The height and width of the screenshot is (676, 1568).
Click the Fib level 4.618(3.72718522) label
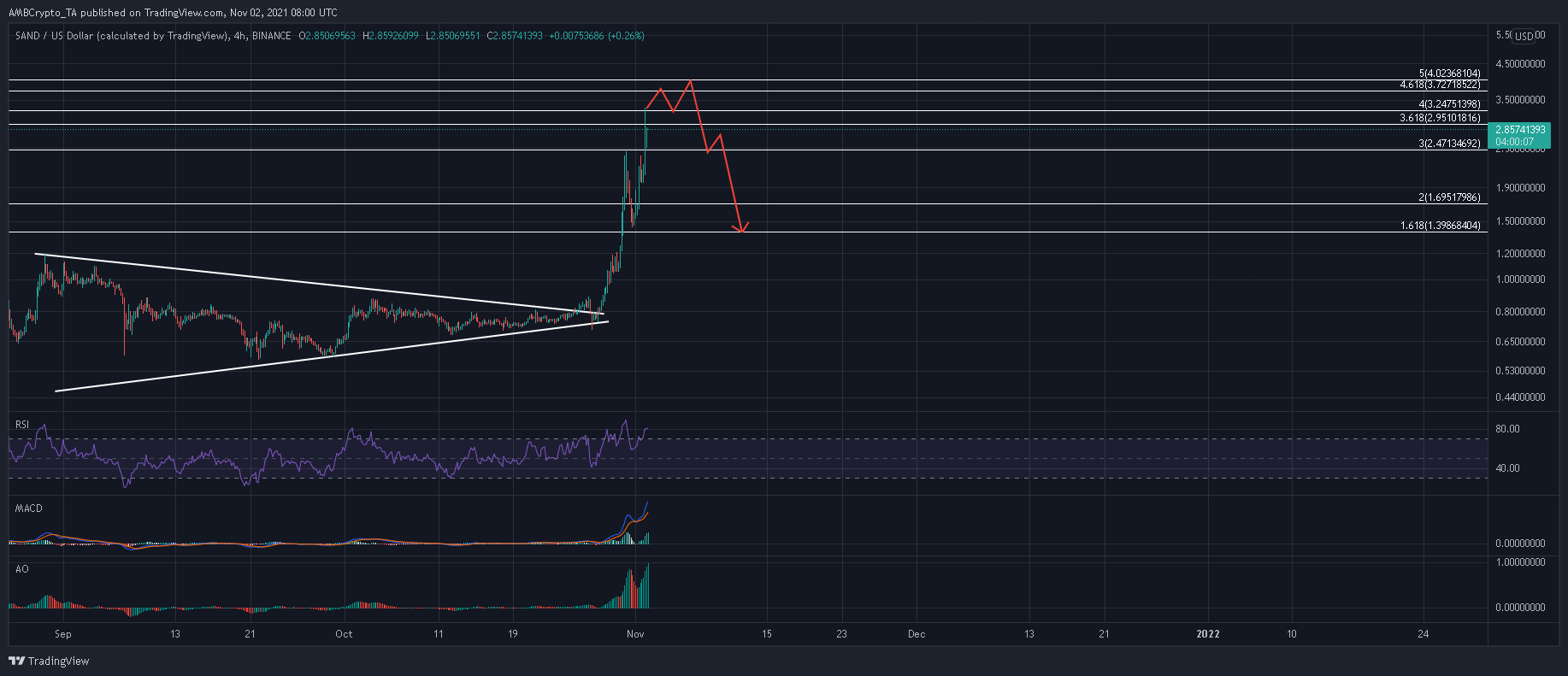[1440, 85]
